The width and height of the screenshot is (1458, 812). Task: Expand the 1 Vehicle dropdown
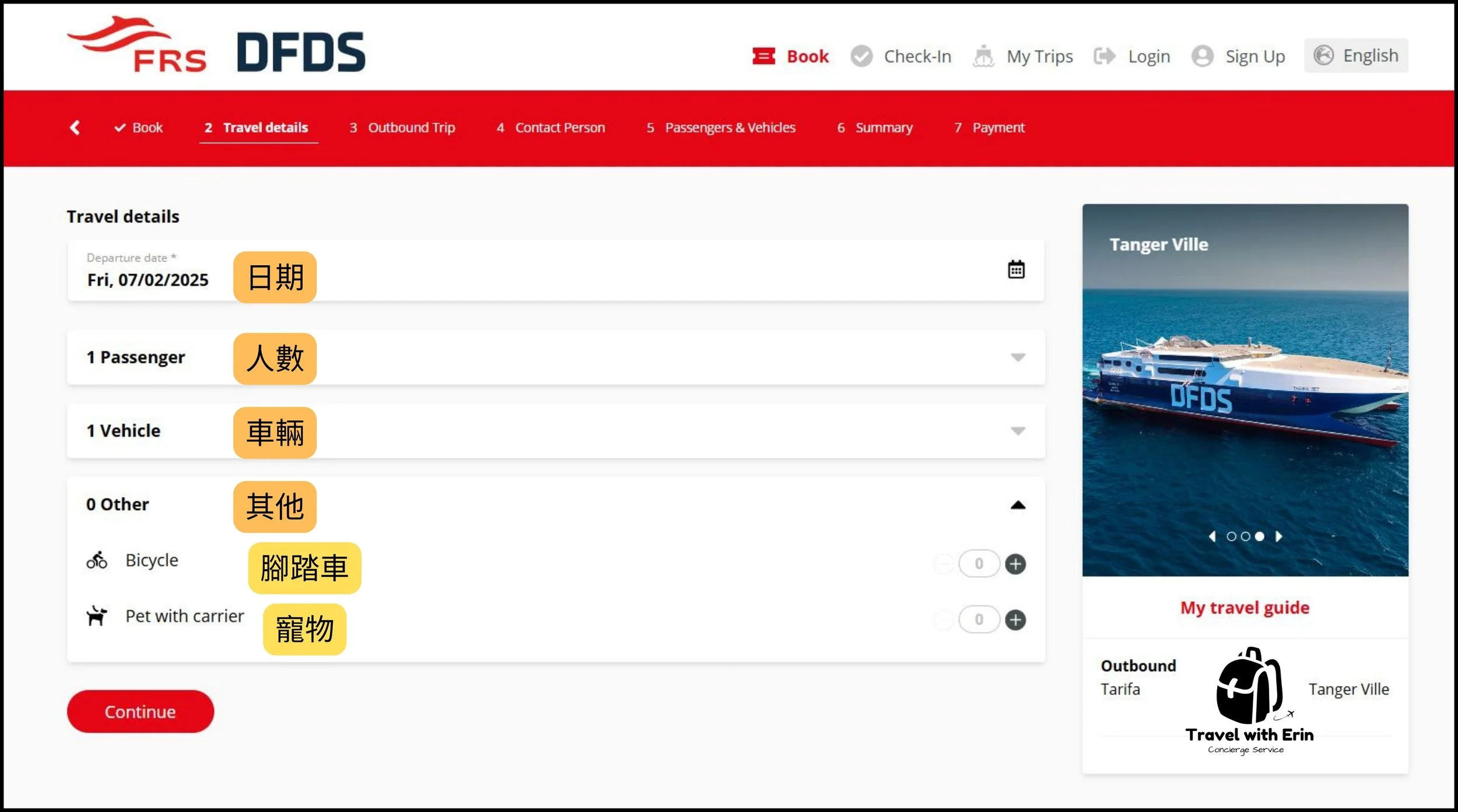(x=1018, y=431)
